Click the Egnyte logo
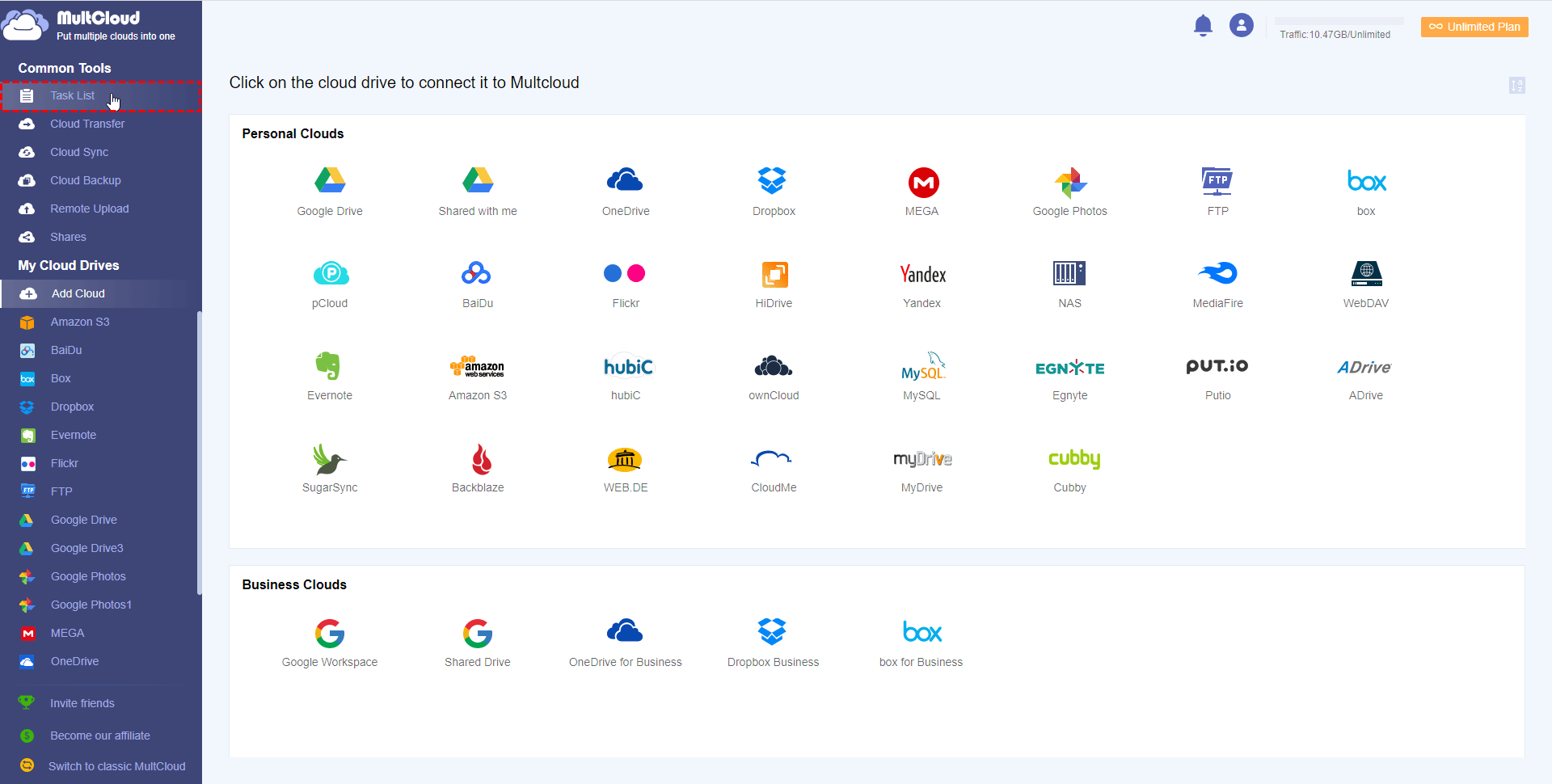1552x784 pixels. 1070,368
